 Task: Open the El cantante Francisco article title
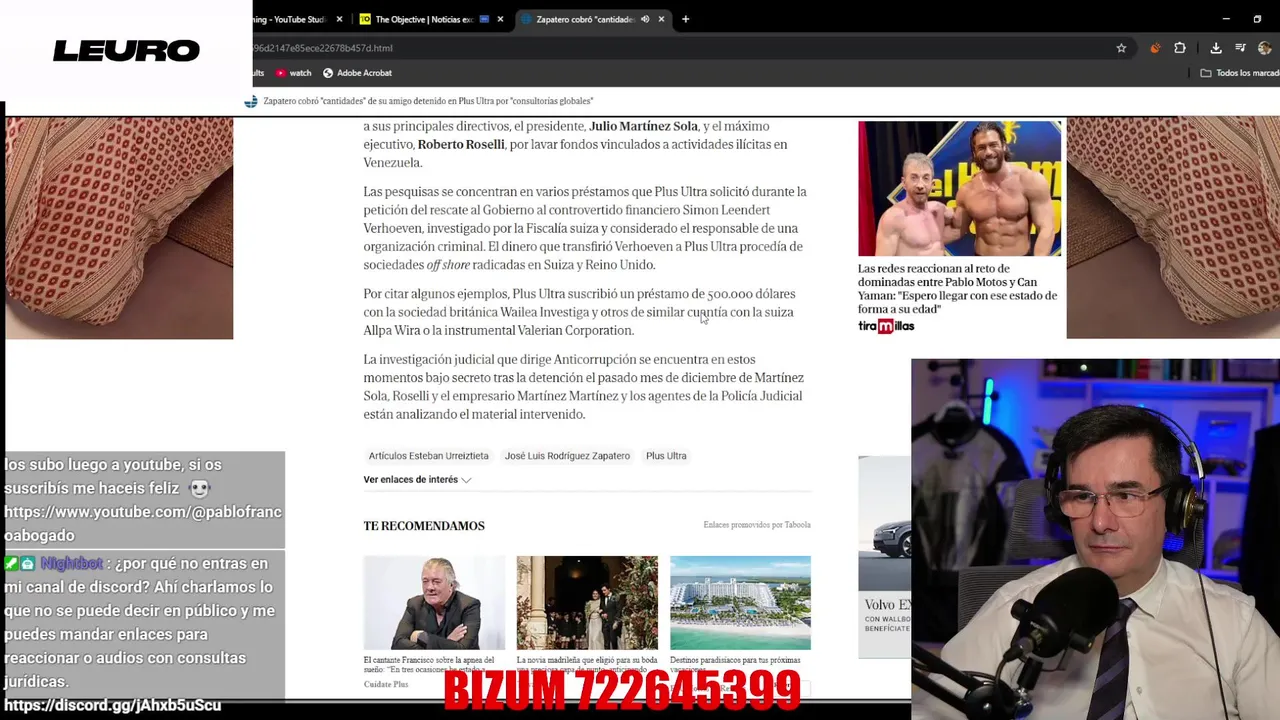429,665
